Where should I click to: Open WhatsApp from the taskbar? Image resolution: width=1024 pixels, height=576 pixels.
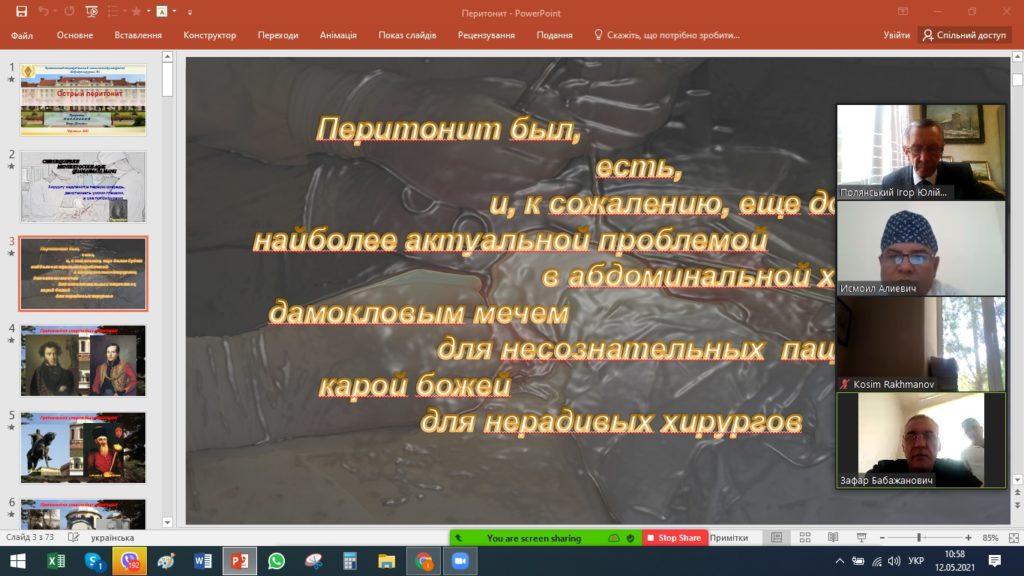[x=276, y=561]
